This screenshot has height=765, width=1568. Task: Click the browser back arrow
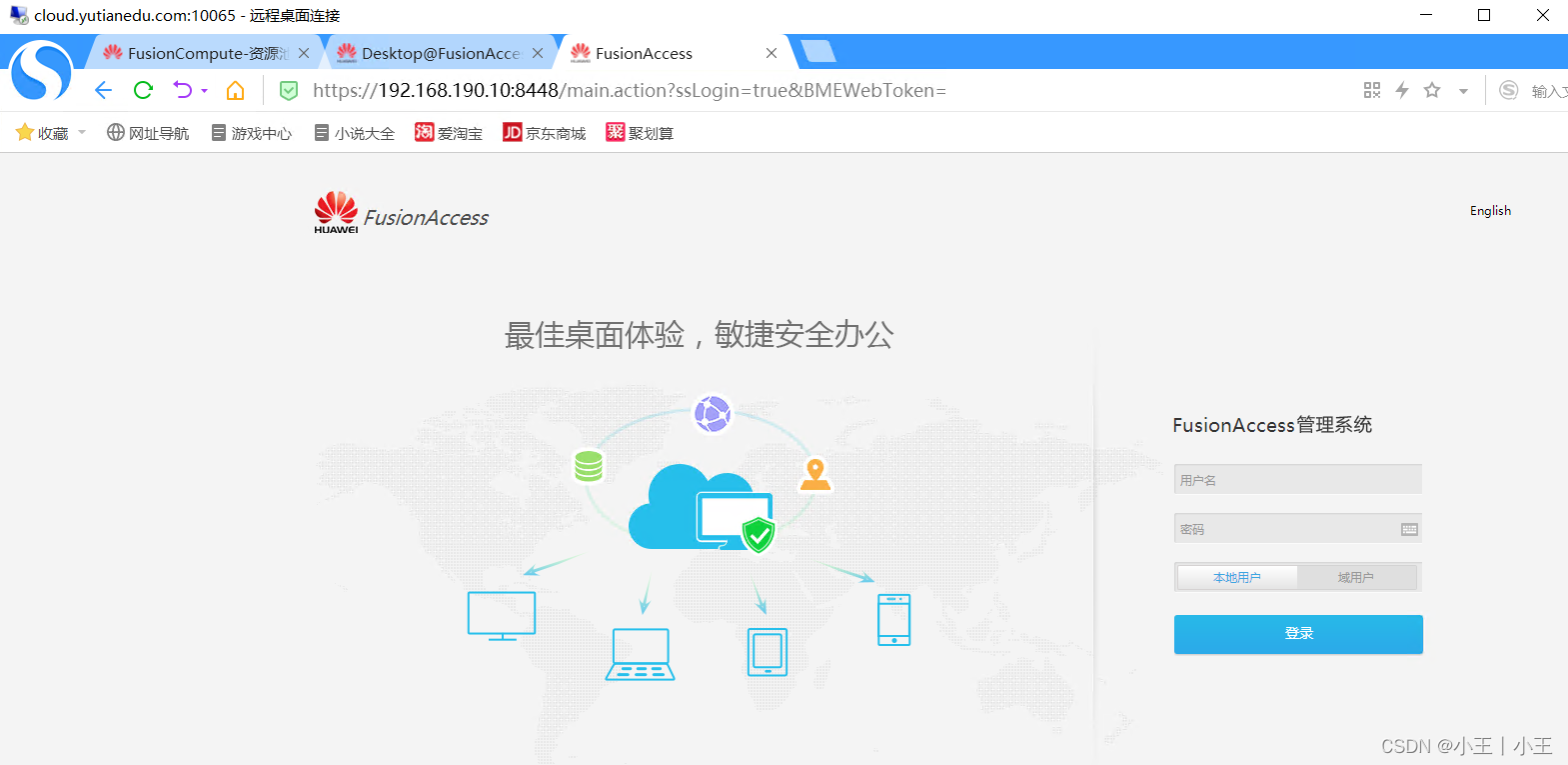(x=103, y=91)
